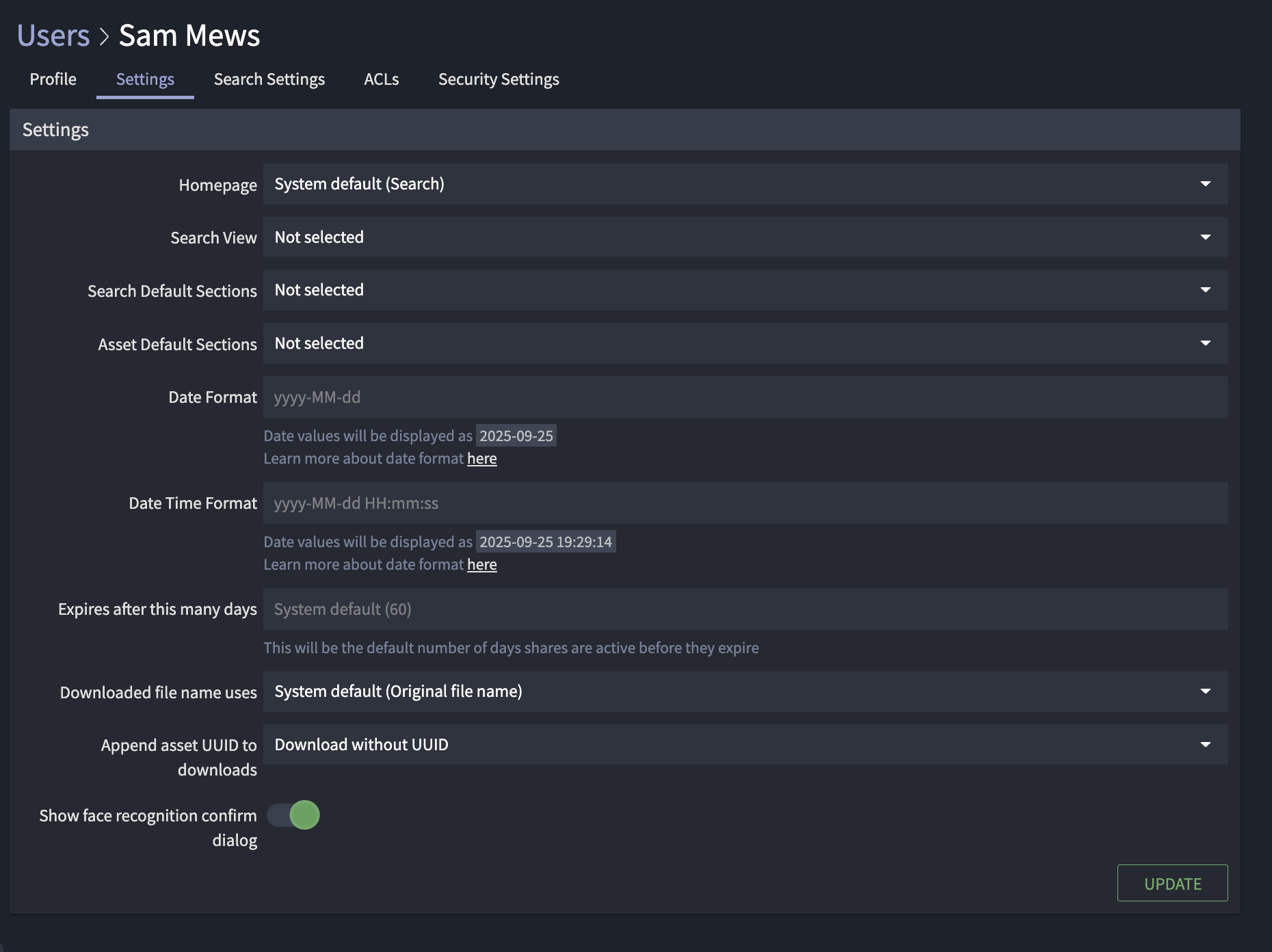1272x952 pixels.
Task: Open the date format help link
Action: [482, 458]
